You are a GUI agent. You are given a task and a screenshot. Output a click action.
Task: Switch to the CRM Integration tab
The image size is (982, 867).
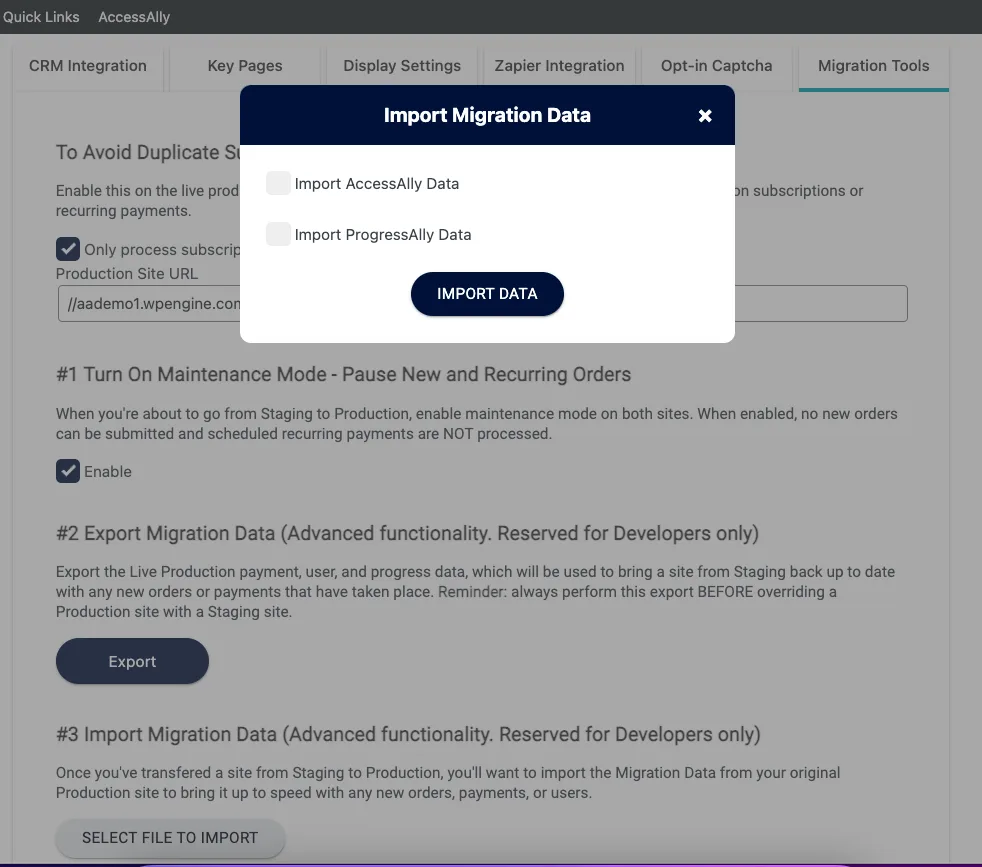point(88,65)
